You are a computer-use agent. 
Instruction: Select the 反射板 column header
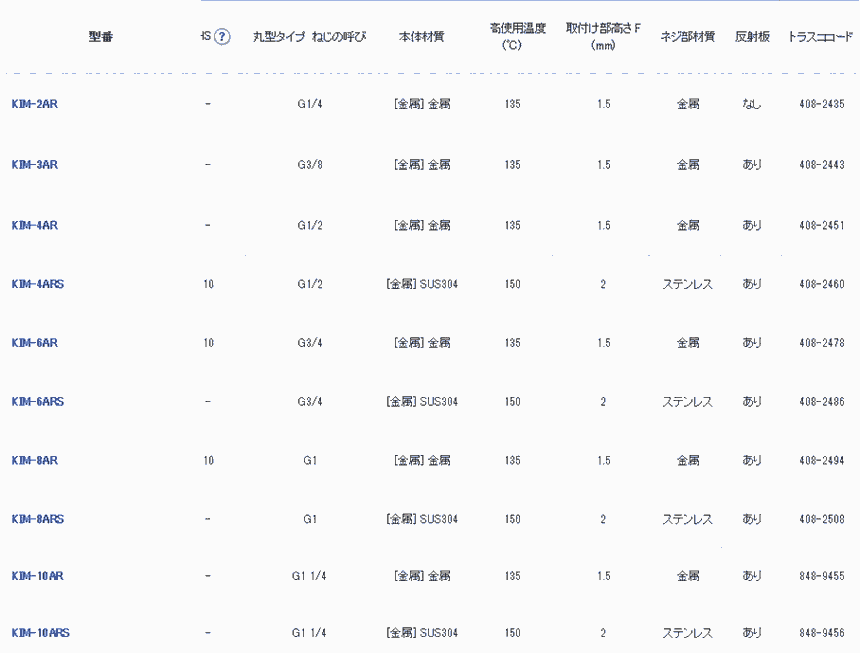pos(752,37)
